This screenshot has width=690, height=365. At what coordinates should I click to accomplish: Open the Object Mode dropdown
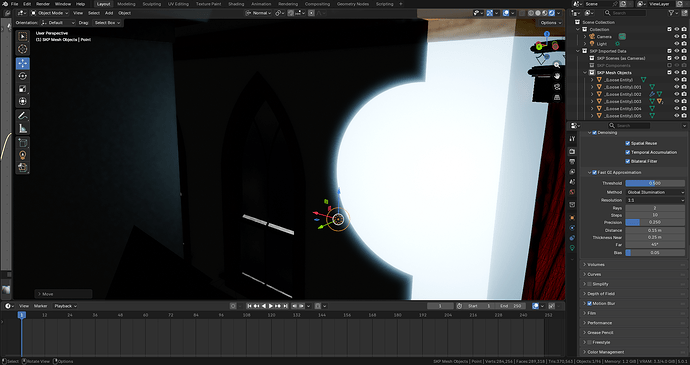click(50, 13)
